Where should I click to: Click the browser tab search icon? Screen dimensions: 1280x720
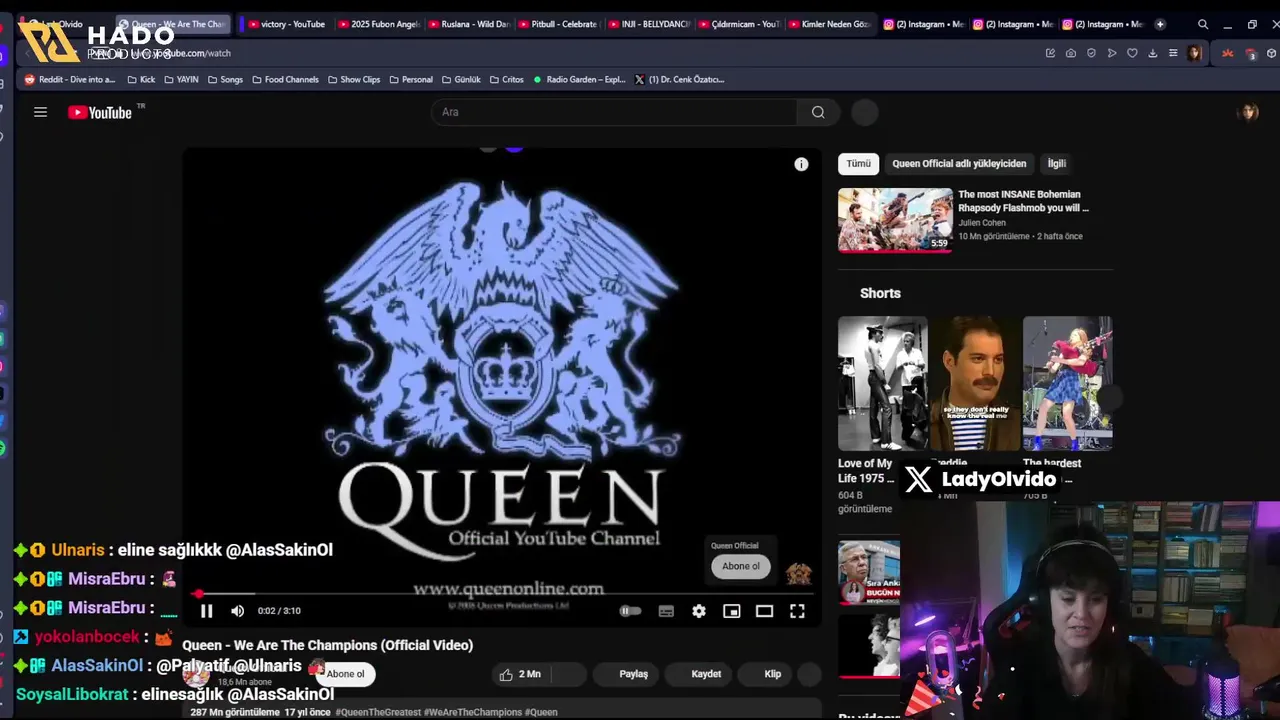[x=1203, y=24]
